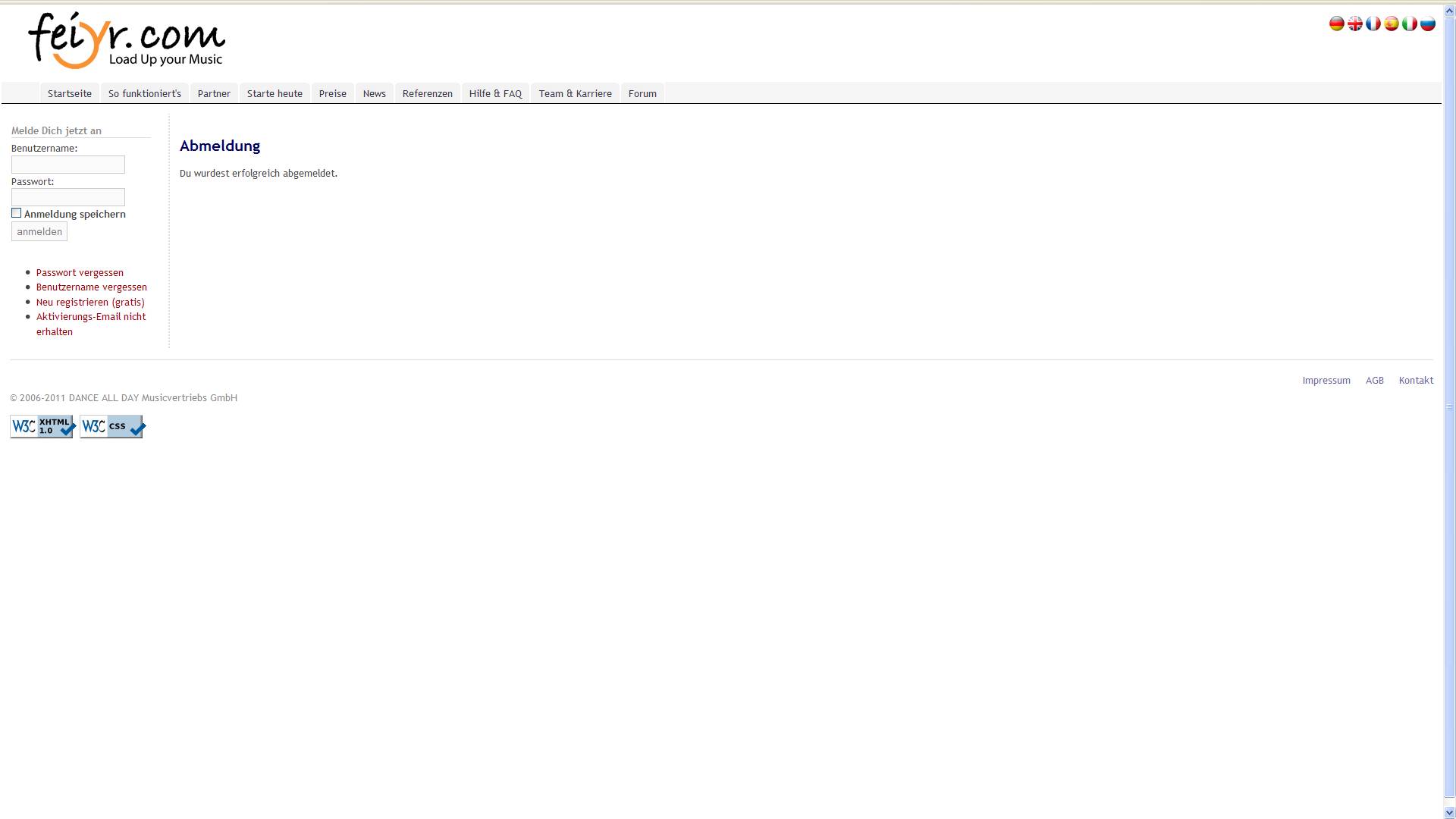This screenshot has width=1456, height=819.
Task: Focus the Passwort input field
Action: click(x=68, y=197)
